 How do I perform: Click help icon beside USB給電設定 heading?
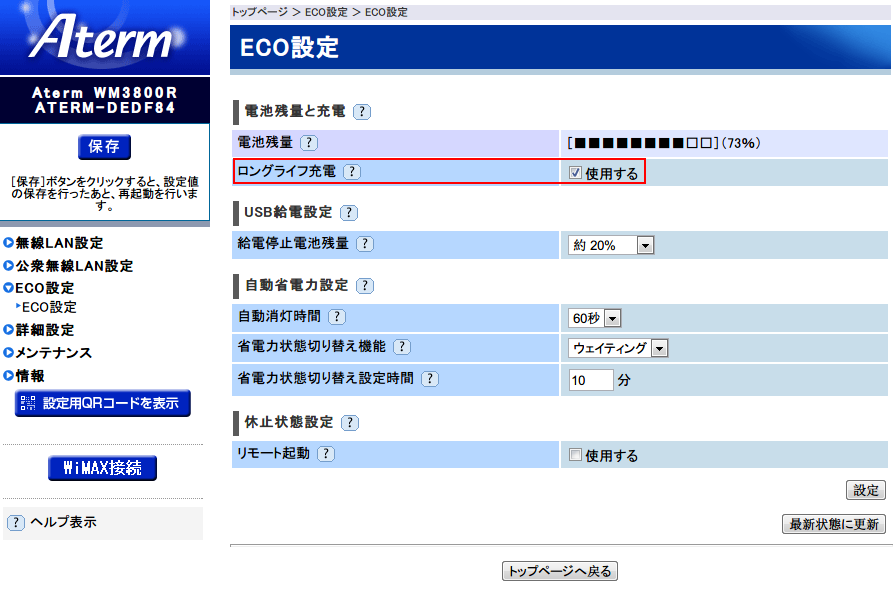coord(349,213)
